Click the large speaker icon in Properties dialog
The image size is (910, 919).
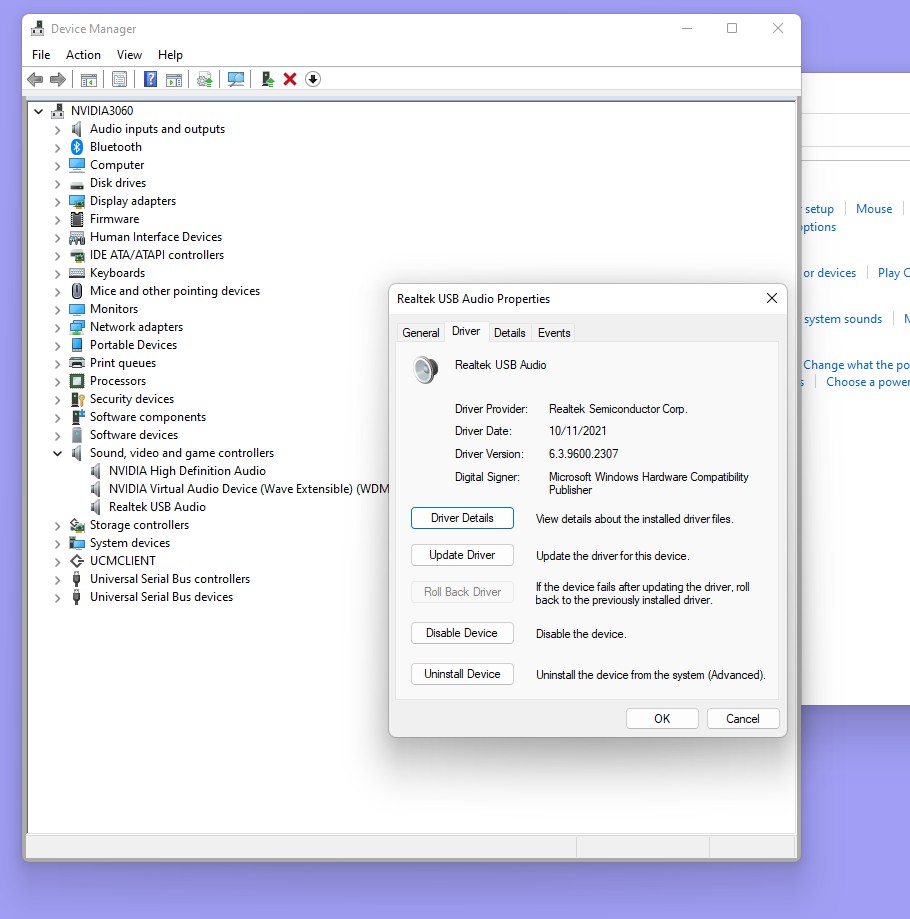[425, 369]
